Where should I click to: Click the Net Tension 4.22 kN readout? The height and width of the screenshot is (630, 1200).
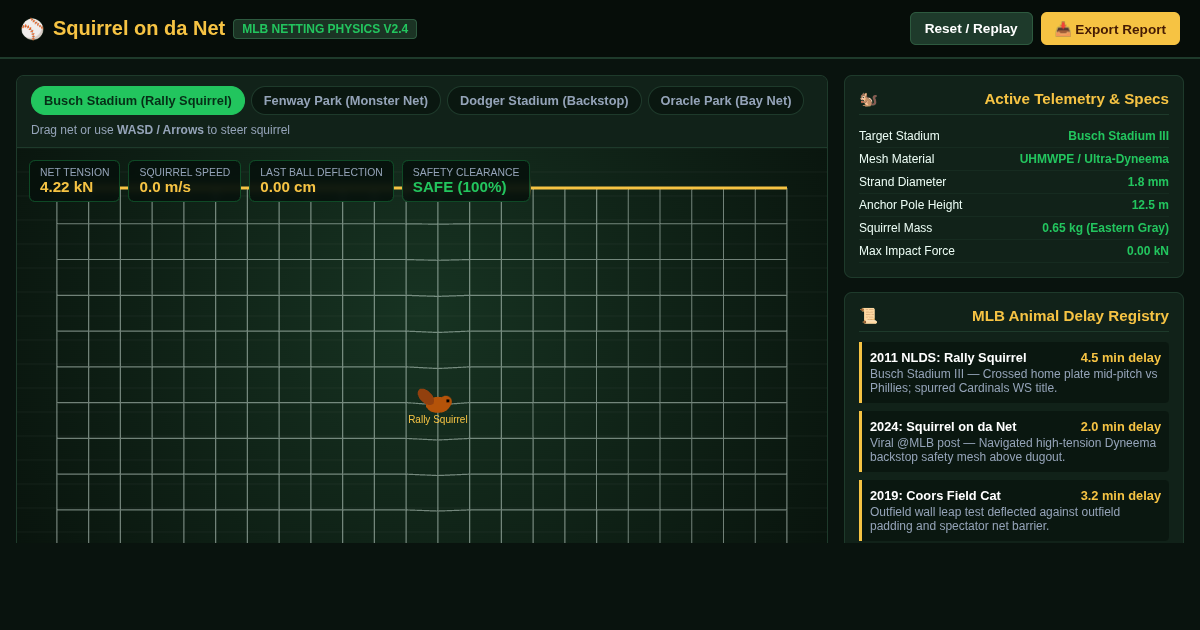(75, 181)
